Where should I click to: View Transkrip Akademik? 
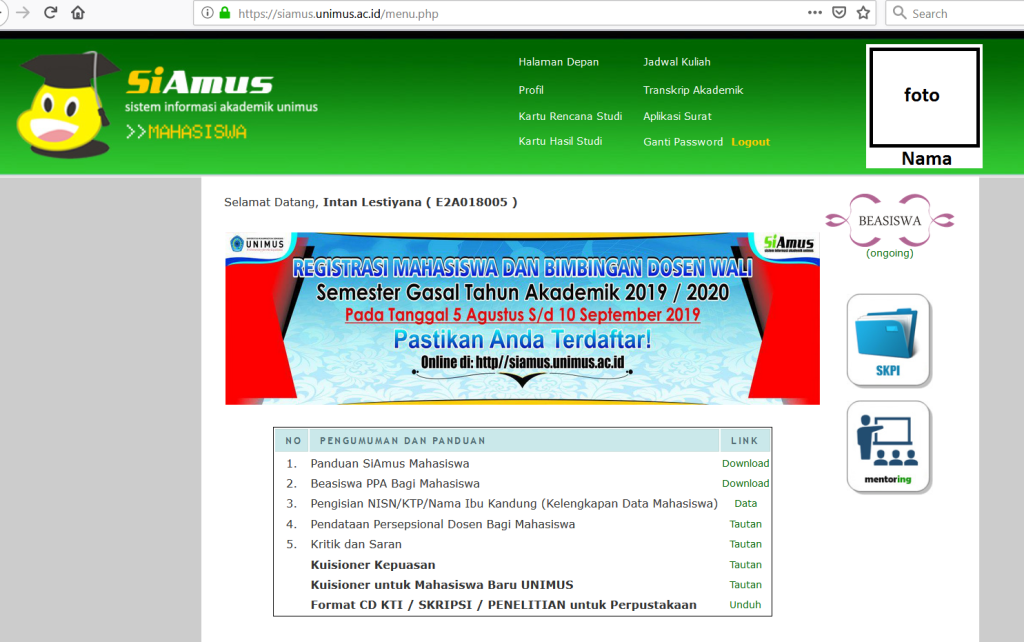(x=693, y=90)
